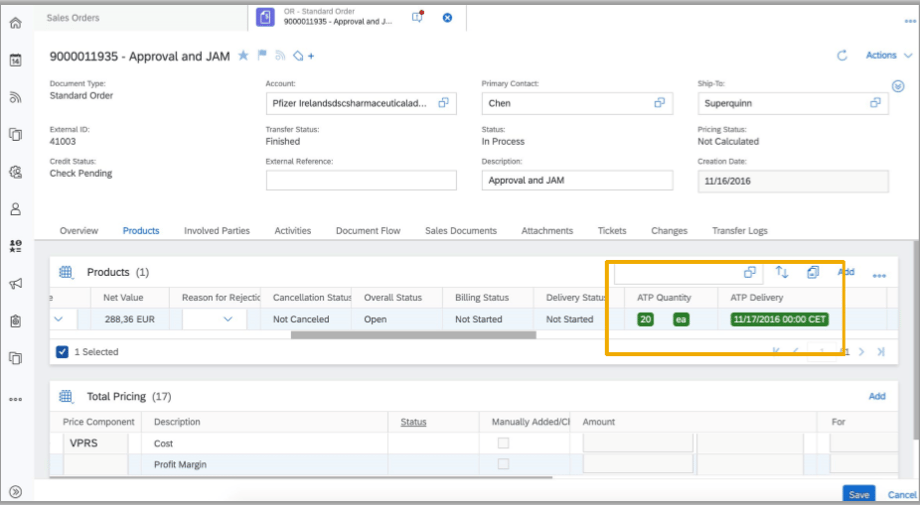
Task: Open more options dots in the Products toolbar
Action: pos(879,276)
